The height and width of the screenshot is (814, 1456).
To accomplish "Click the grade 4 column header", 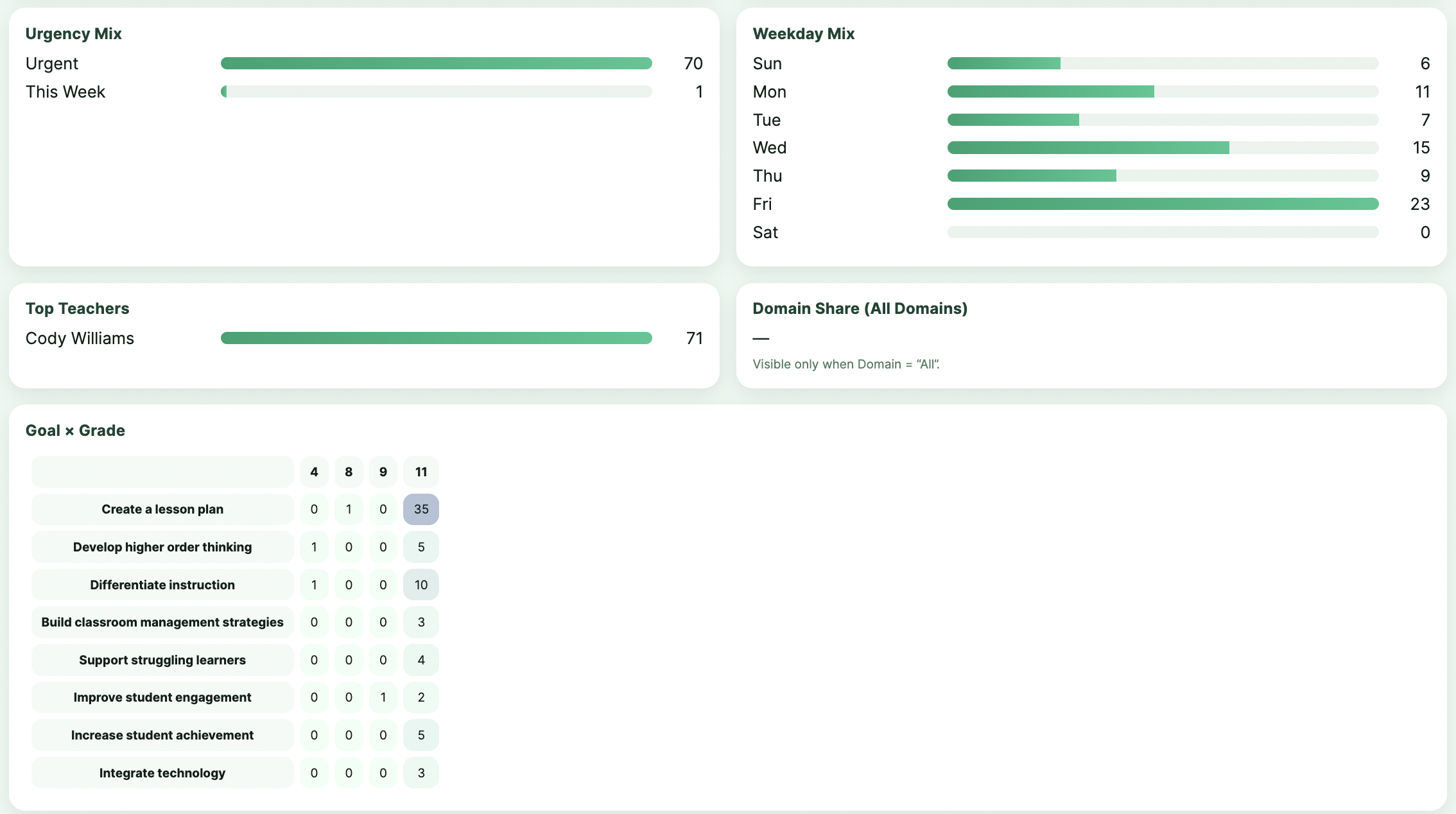I will point(314,472).
